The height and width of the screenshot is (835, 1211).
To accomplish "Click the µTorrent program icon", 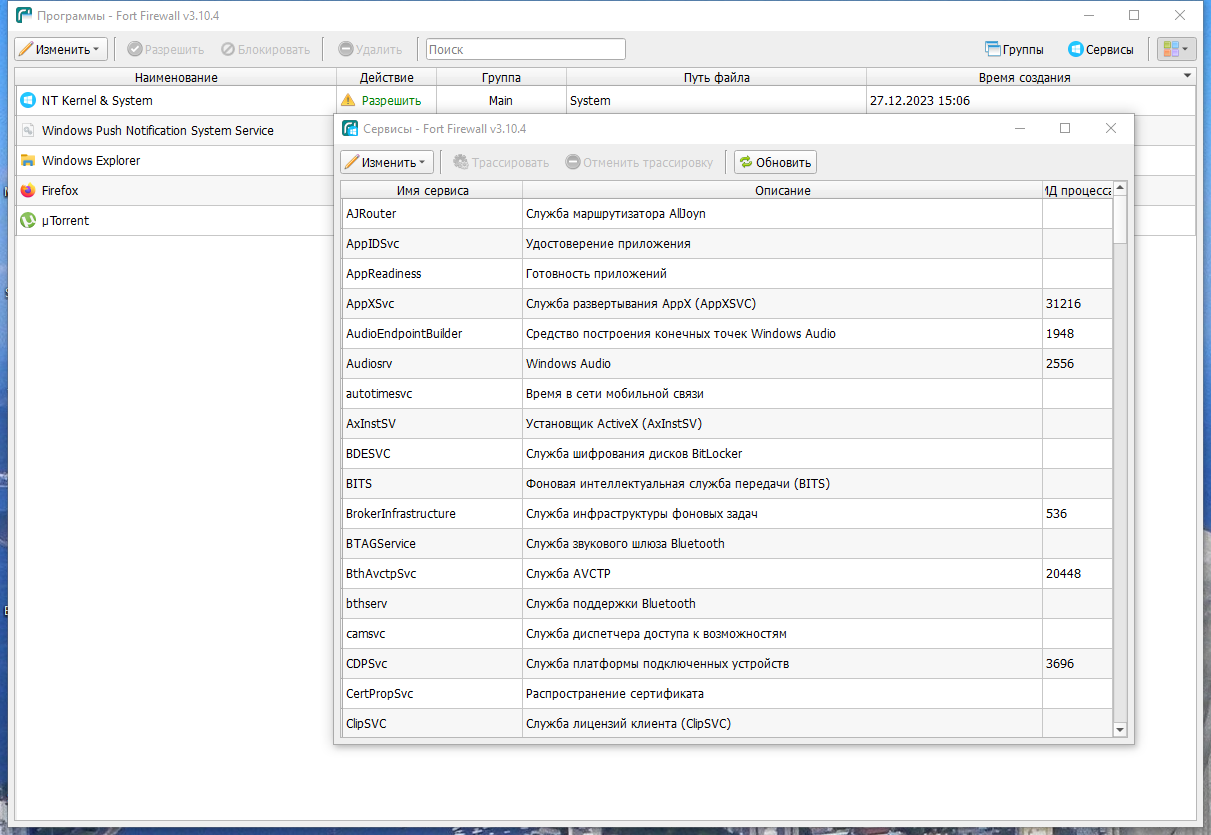I will pyautogui.click(x=28, y=220).
